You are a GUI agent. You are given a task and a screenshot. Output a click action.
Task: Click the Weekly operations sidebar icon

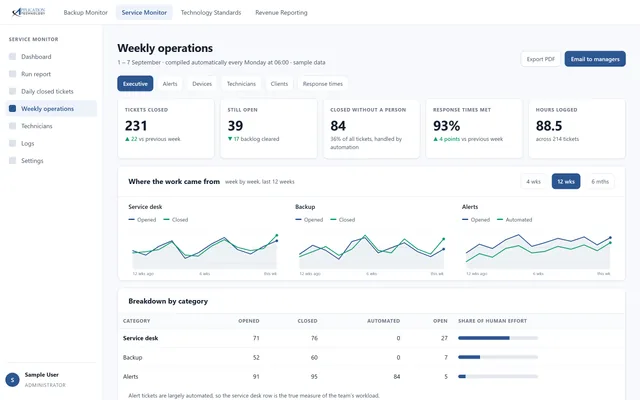[13, 109]
